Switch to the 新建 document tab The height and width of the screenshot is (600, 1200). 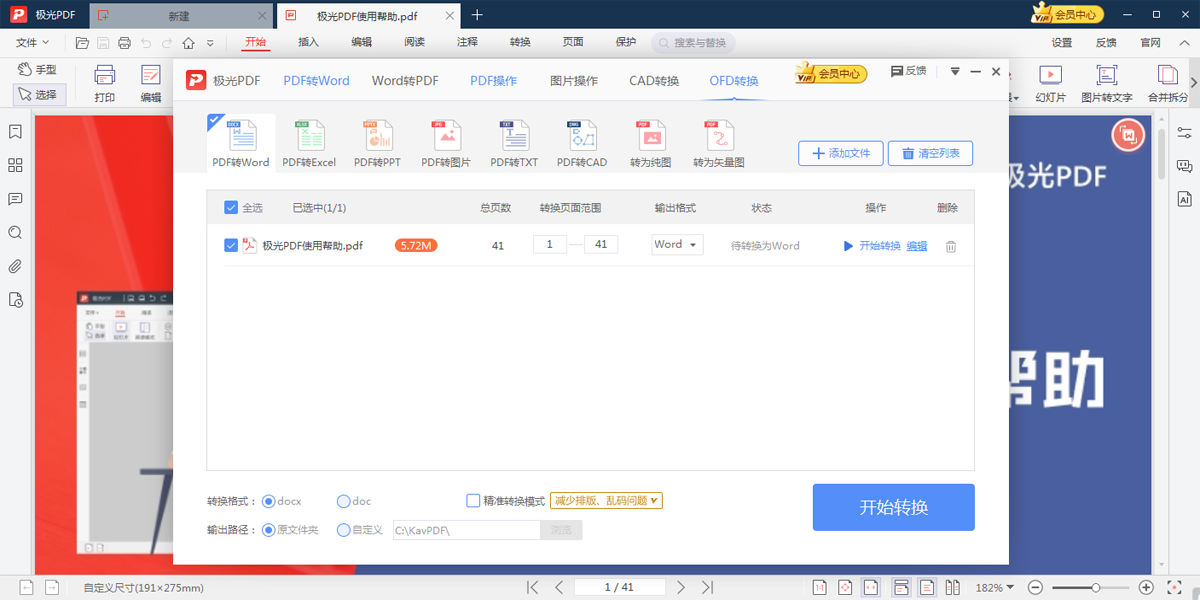pyautogui.click(x=180, y=15)
